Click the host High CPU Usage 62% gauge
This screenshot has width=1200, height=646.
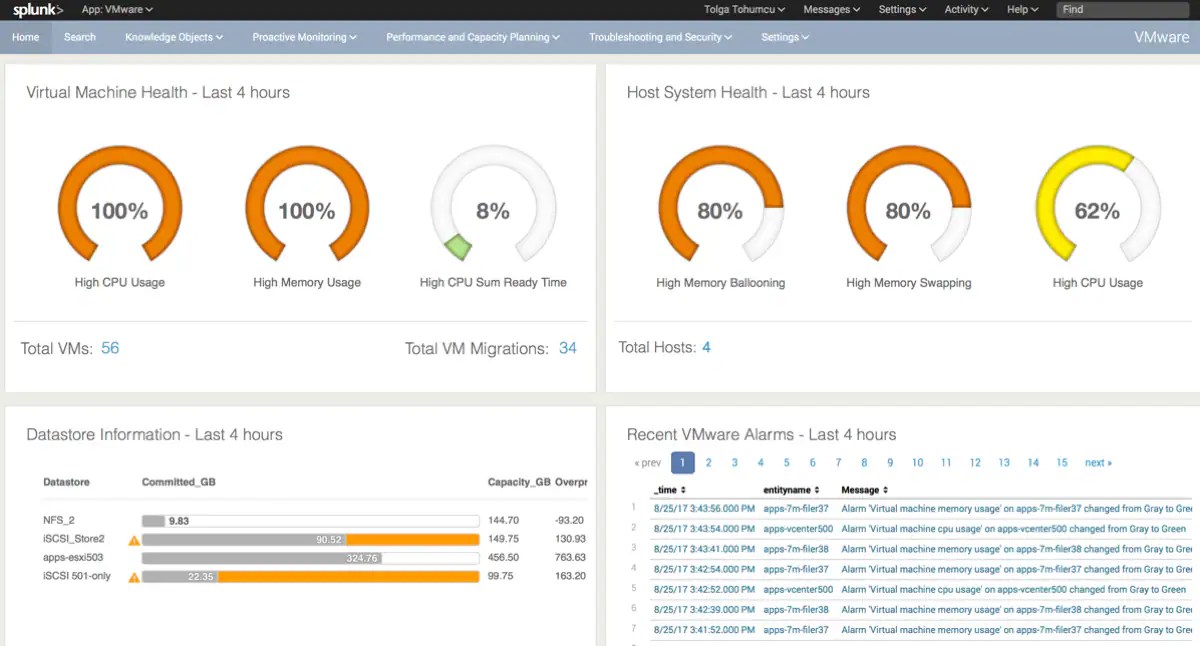pos(1097,205)
